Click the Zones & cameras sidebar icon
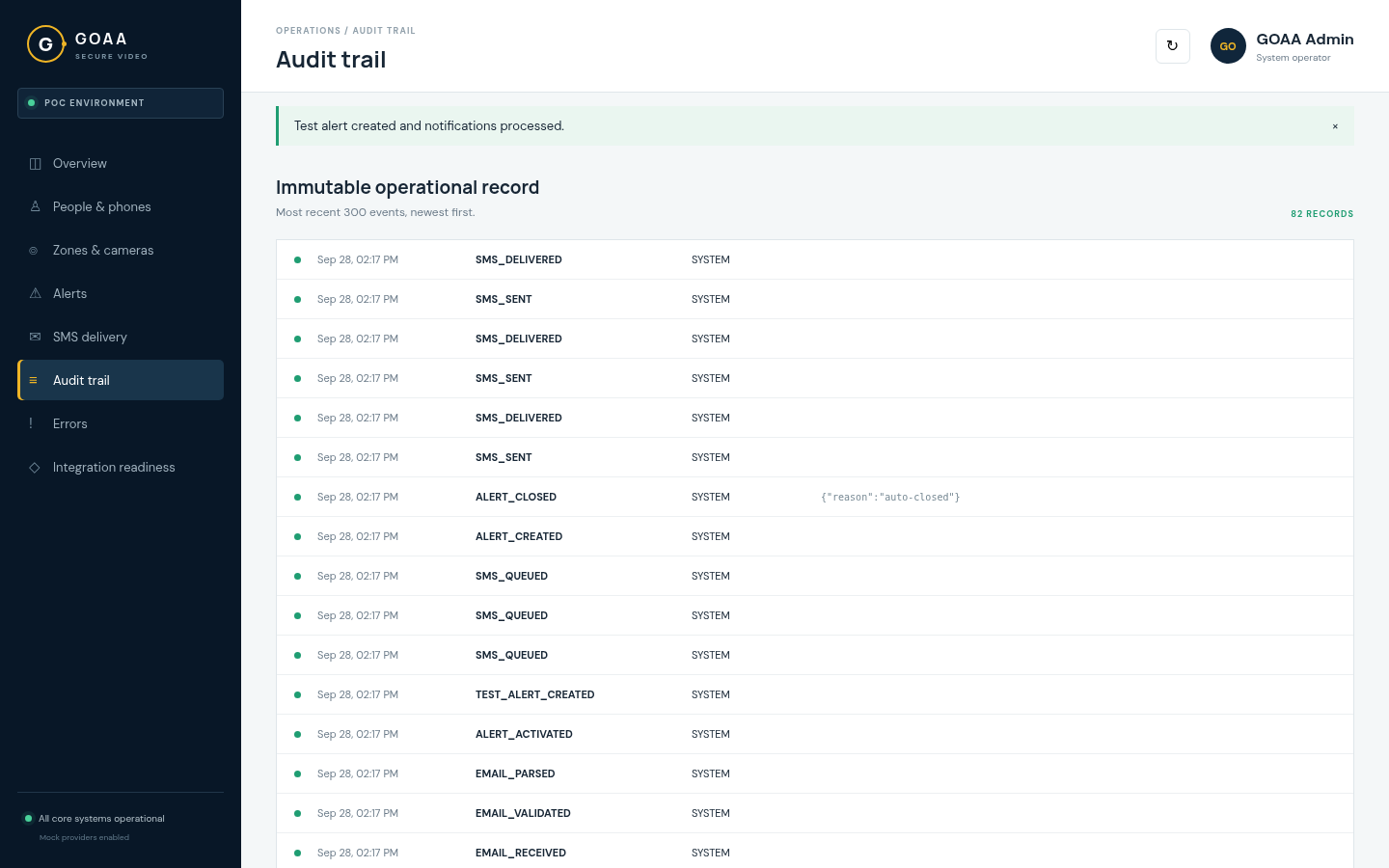The width and height of the screenshot is (1389, 868). 34,251
